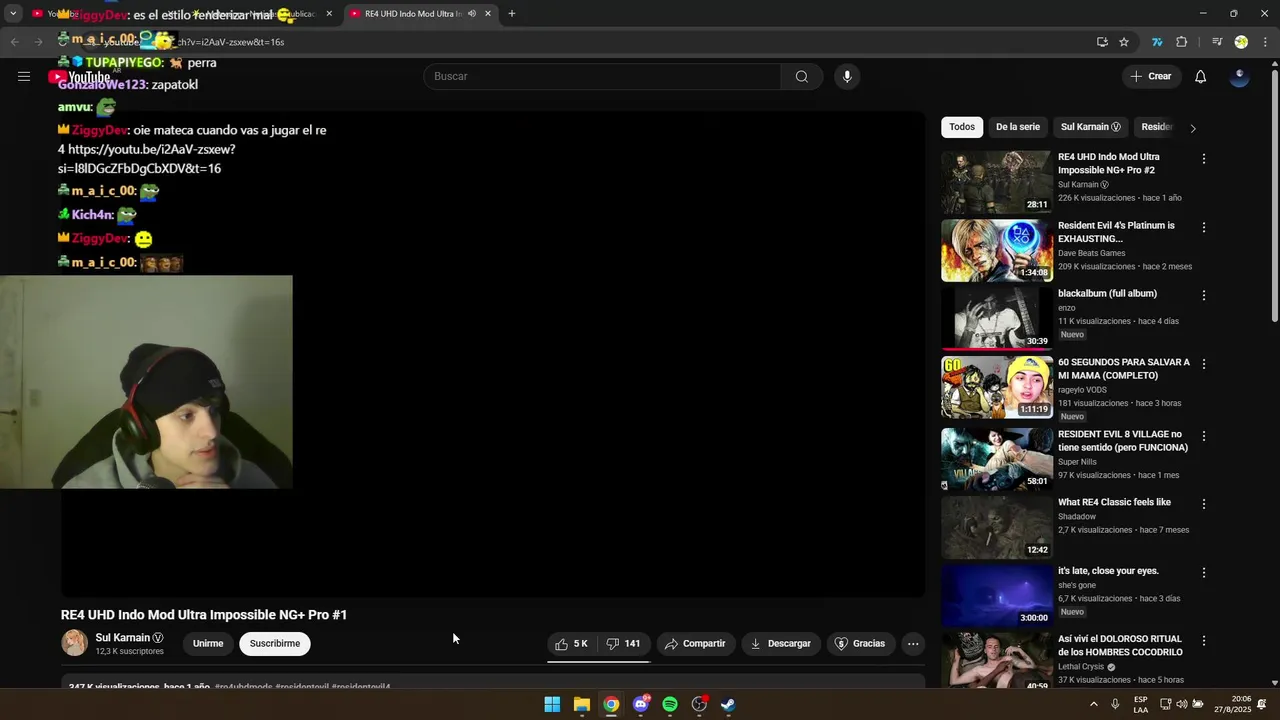
Task: Open the YouTube notifications bell
Action: 1201,76
